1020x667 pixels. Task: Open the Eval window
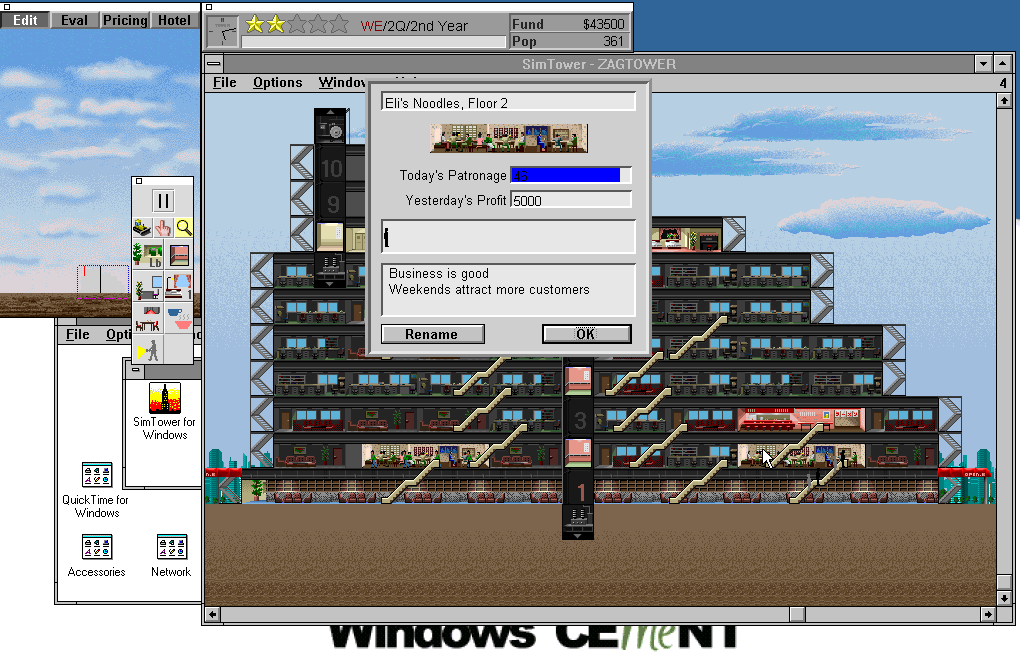coord(74,20)
